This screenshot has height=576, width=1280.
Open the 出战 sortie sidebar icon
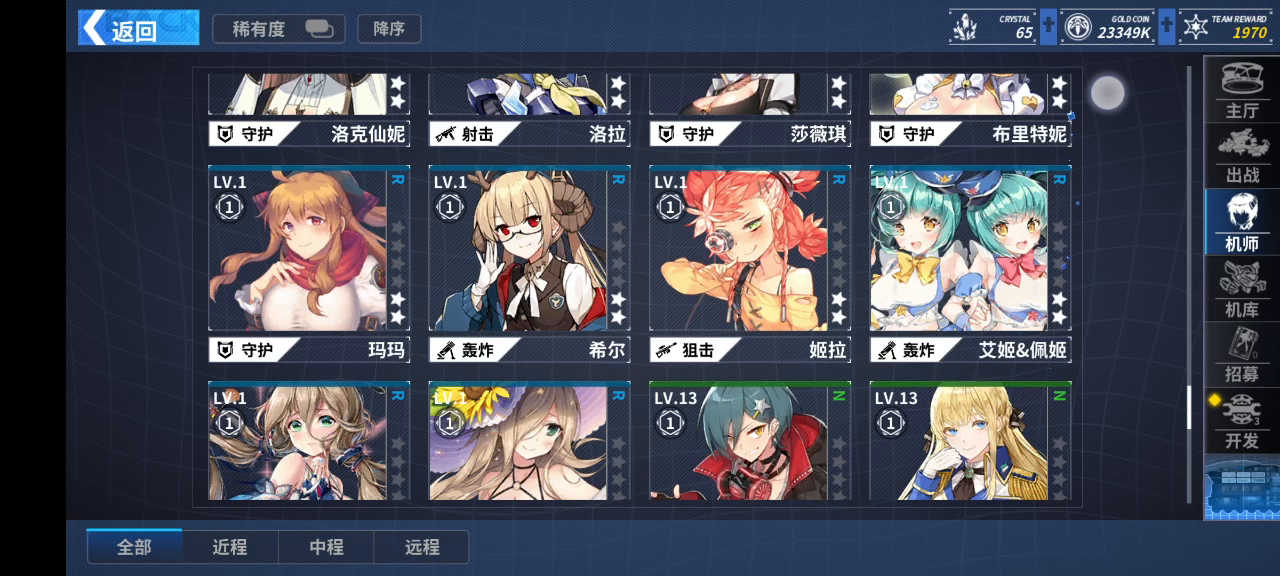(x=1241, y=156)
